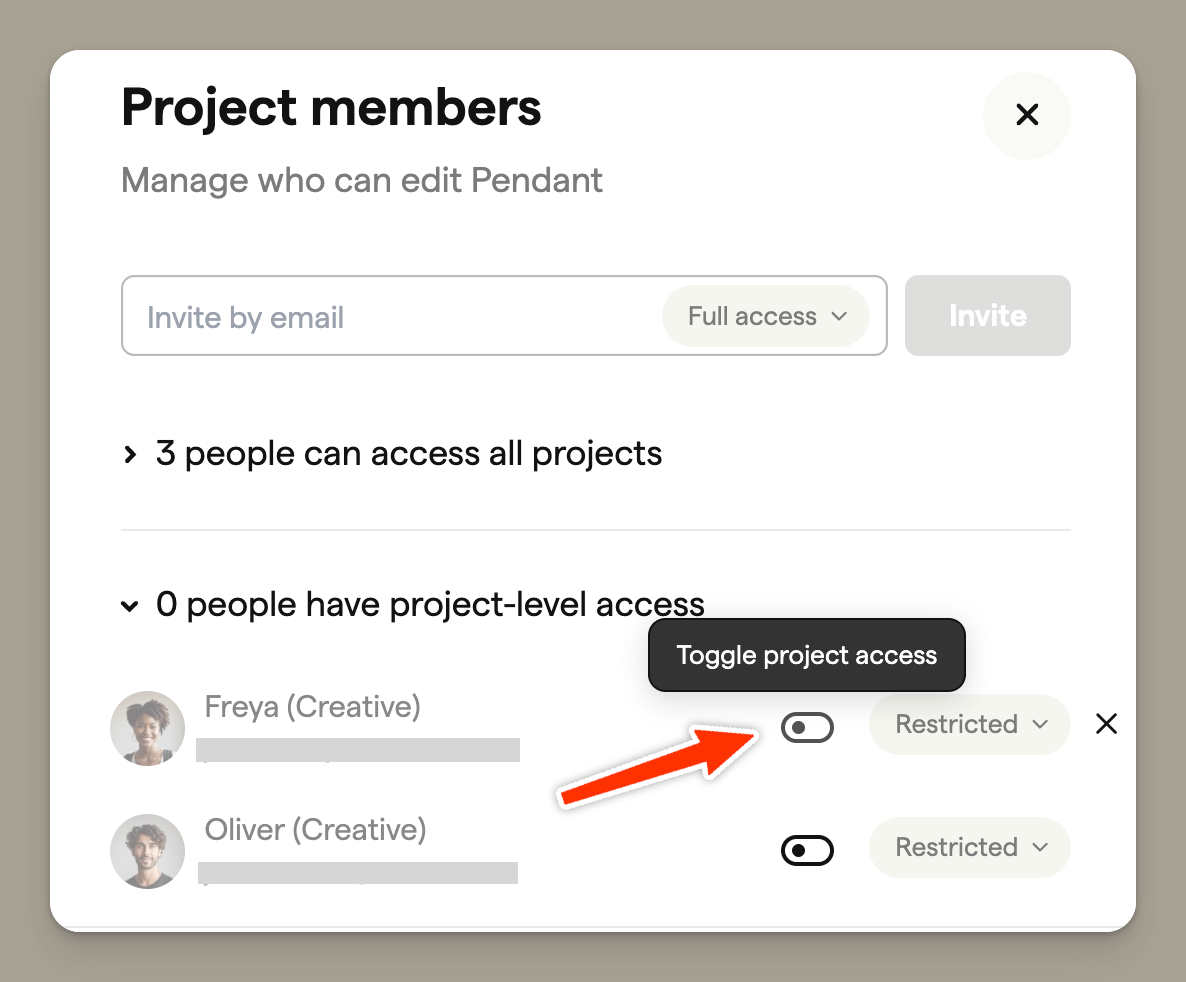Viewport: 1186px width, 982px height.
Task: Toggle project access for Oliver
Action: pyautogui.click(x=807, y=851)
